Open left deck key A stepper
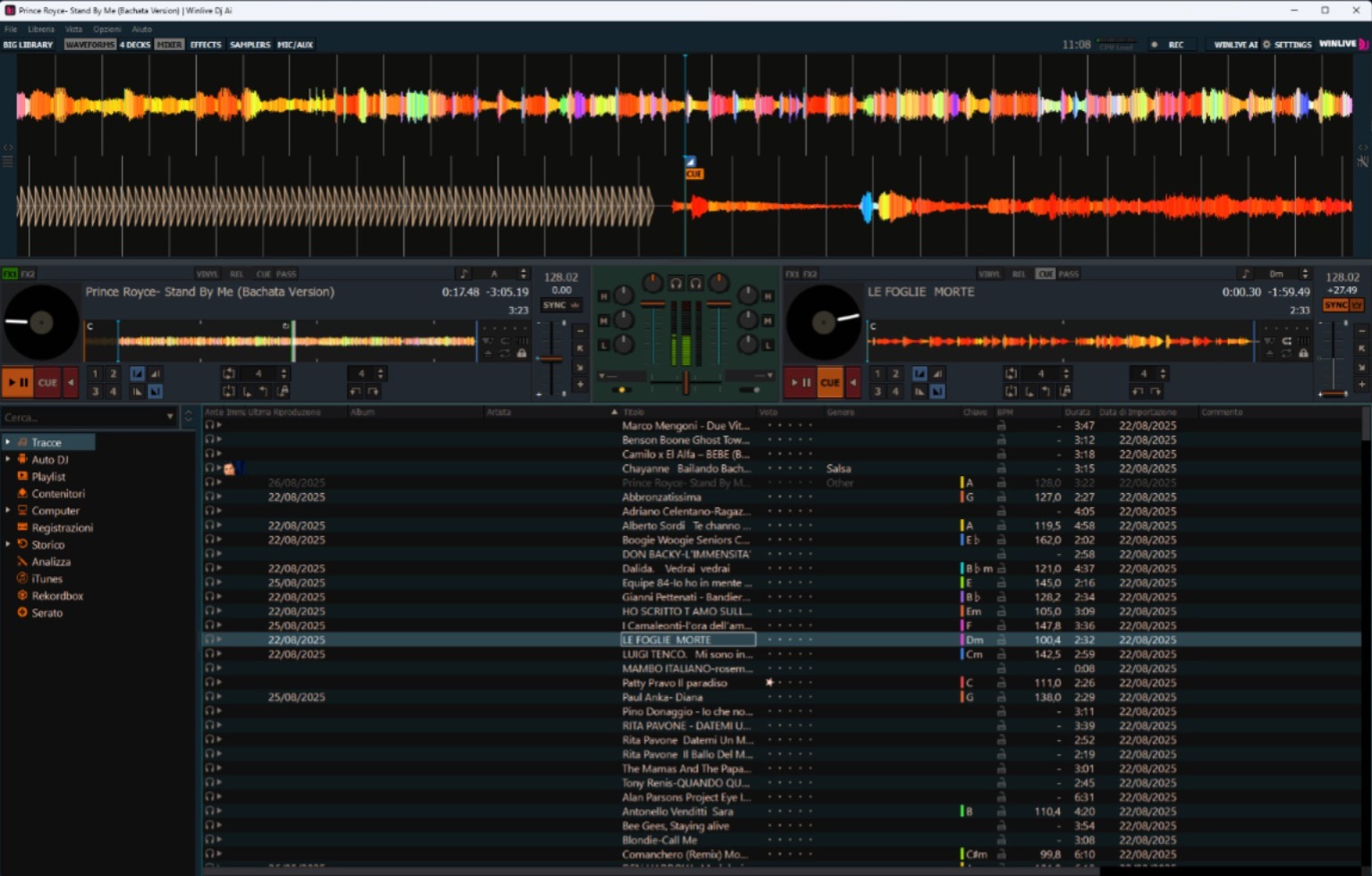 click(523, 274)
